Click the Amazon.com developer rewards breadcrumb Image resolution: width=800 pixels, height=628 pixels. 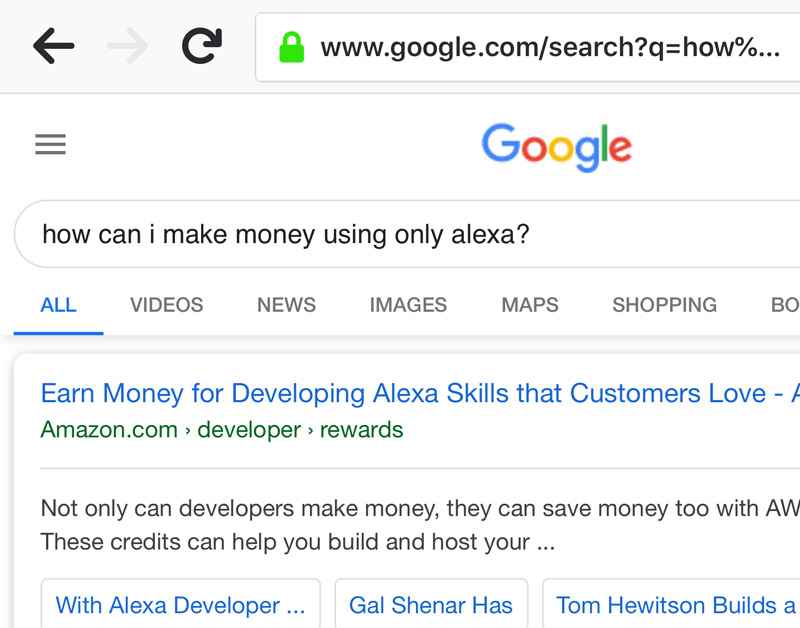point(222,430)
